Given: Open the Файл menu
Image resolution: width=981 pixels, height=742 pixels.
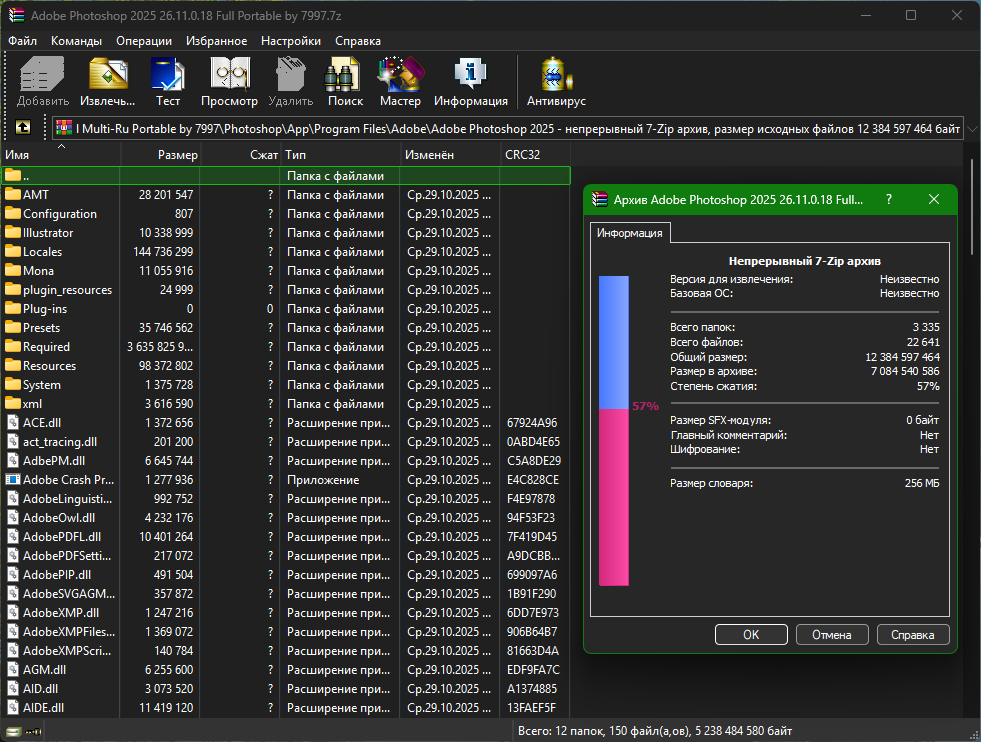Looking at the screenshot, I should pos(22,41).
